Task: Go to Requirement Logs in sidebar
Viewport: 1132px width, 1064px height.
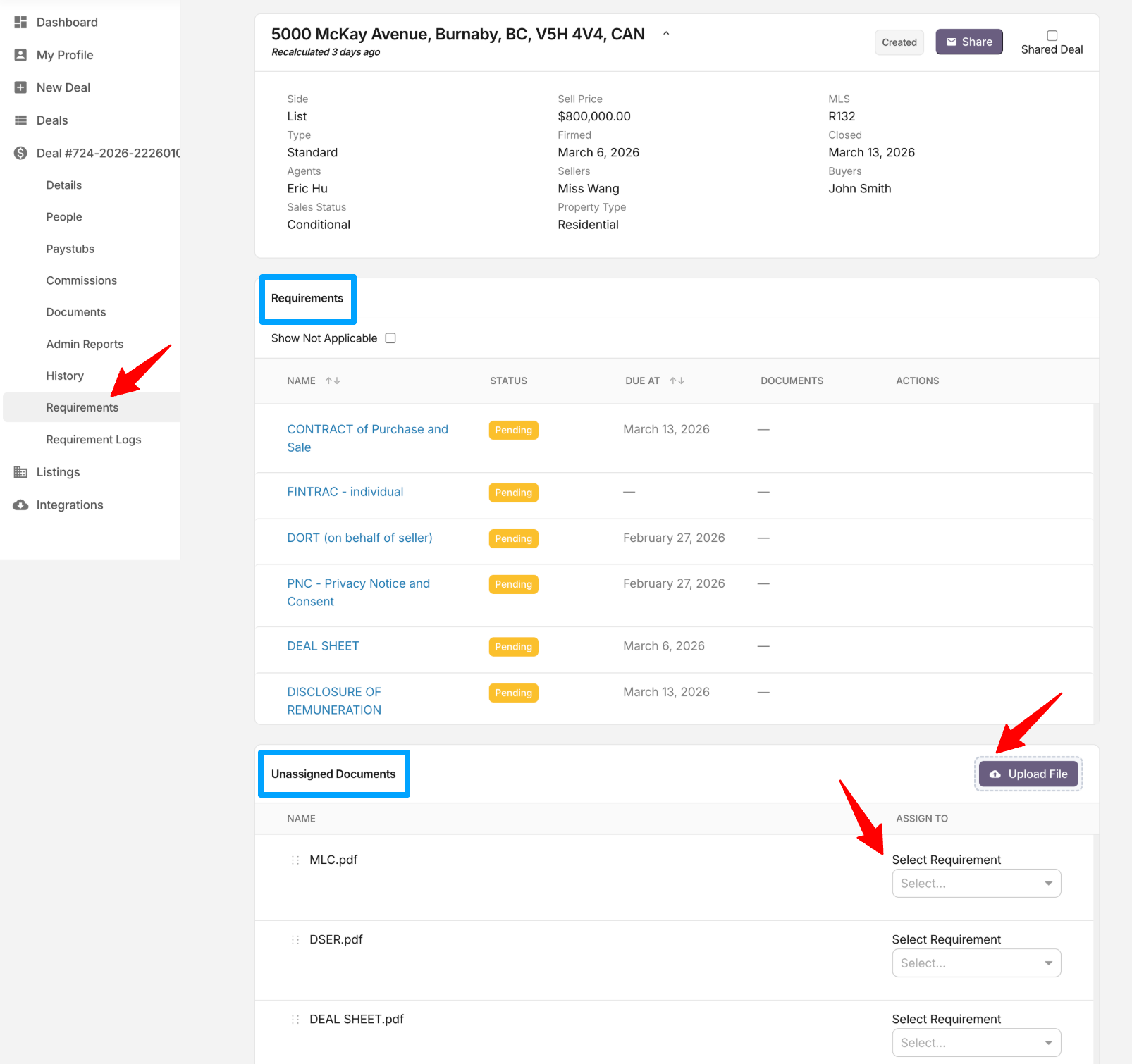Action: [x=94, y=440]
